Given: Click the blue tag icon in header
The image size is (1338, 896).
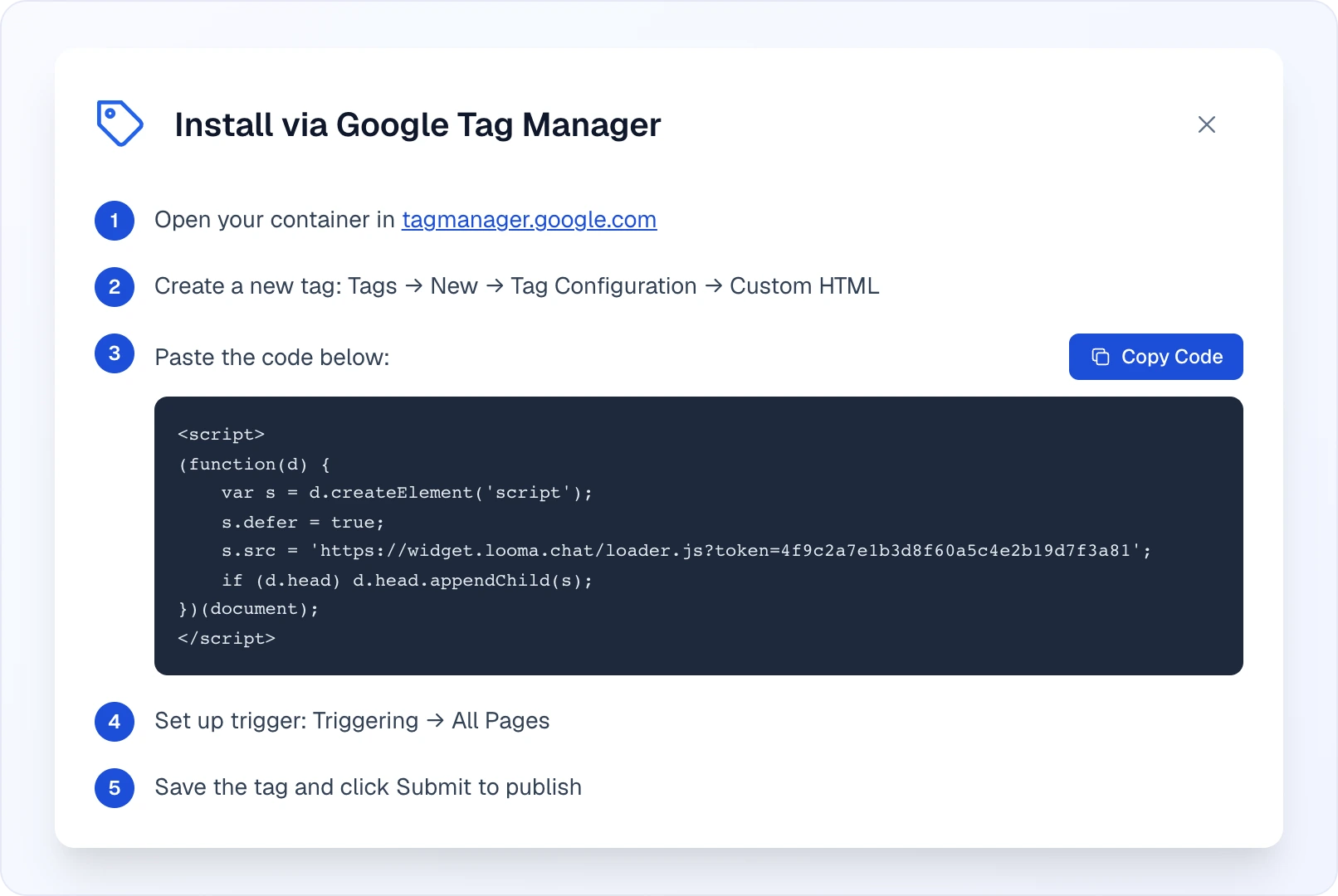Looking at the screenshot, I should [120, 124].
